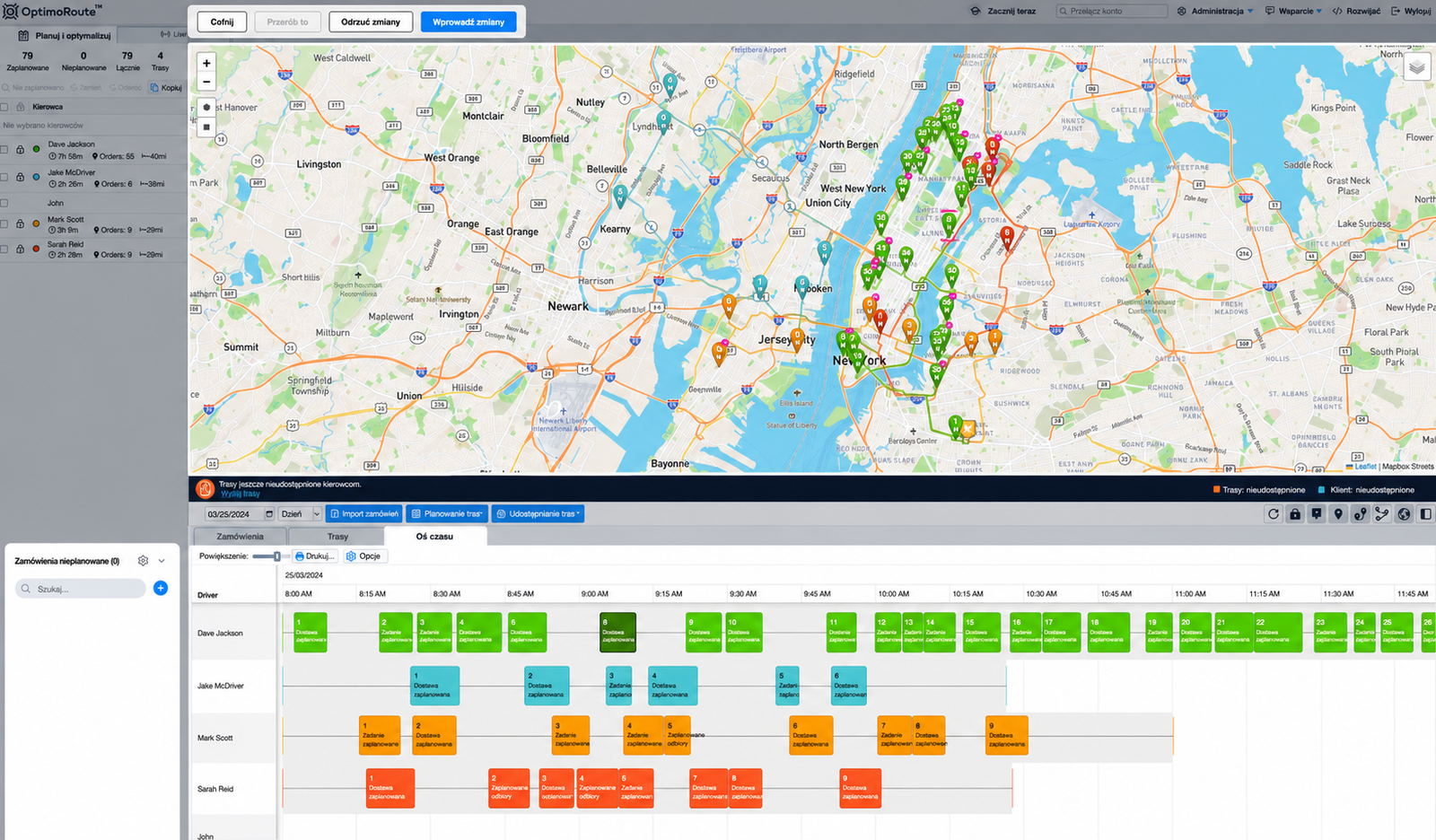Screen dimensions: 1436x840
Task: Open the calendar date picker icon
Action: click(269, 514)
